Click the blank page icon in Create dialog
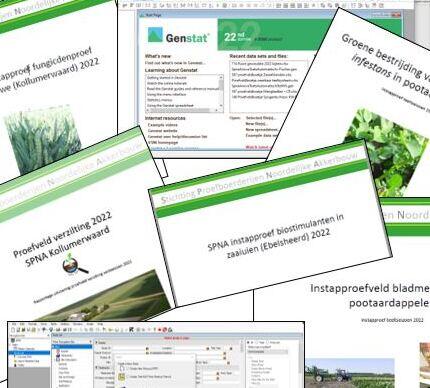430x388 pixels. [x=122, y=368]
